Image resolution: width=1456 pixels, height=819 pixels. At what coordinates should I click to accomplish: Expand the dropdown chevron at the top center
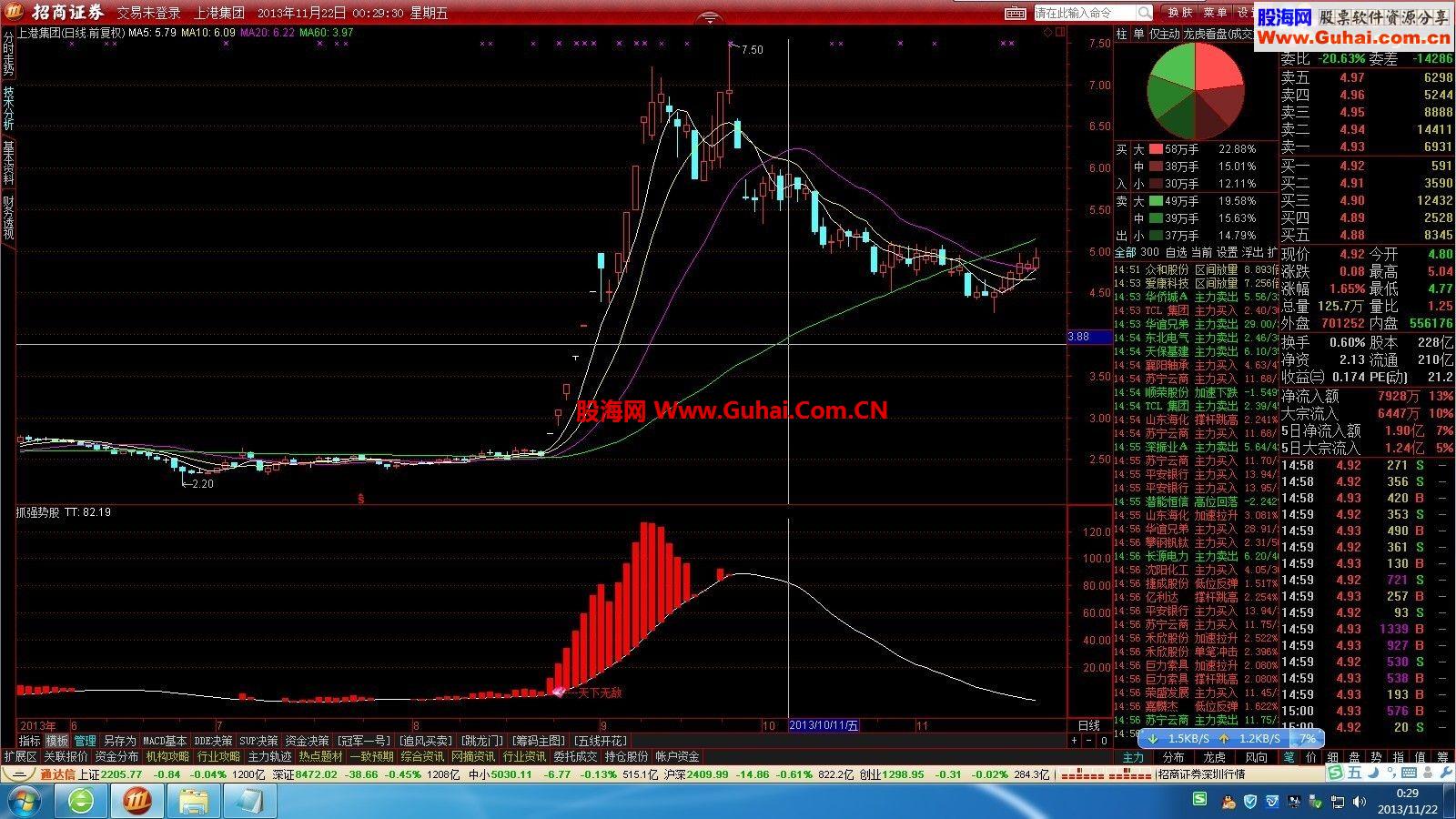(x=710, y=19)
